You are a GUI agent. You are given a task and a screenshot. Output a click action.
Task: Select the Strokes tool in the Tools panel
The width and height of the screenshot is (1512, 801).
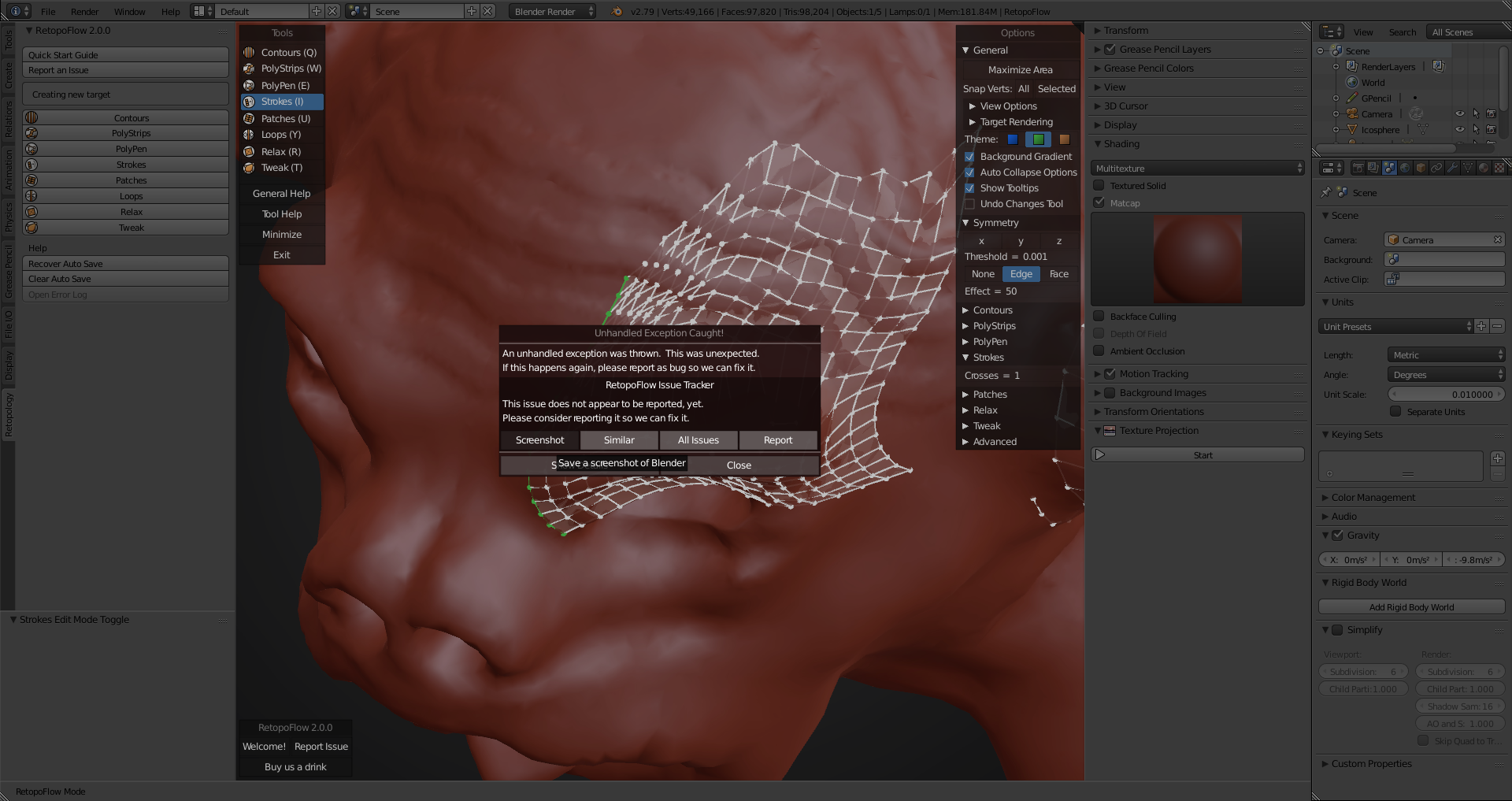pos(280,102)
